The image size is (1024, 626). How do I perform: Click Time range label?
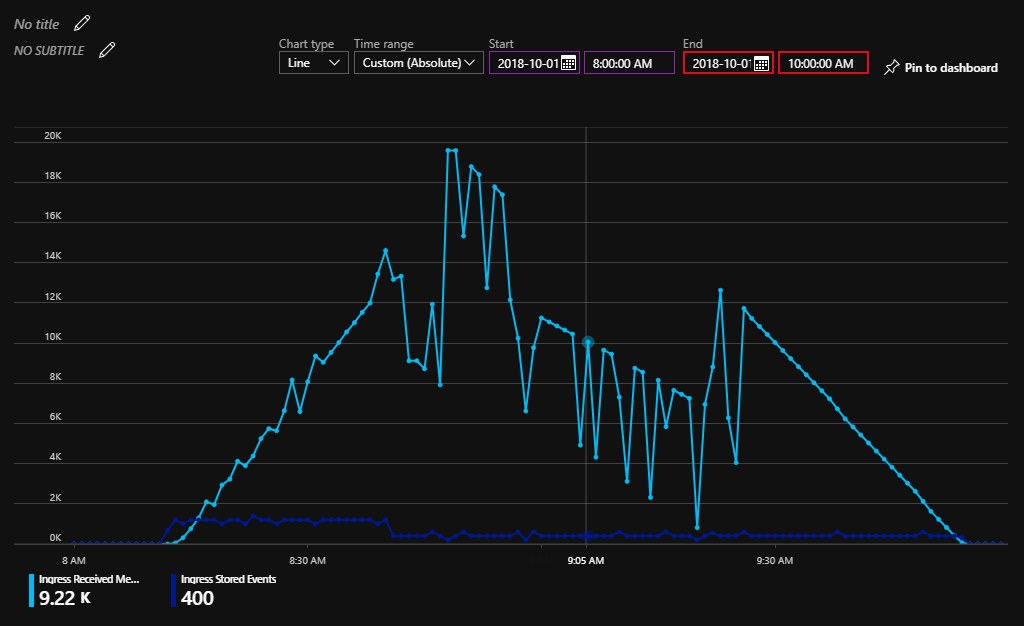coord(383,44)
